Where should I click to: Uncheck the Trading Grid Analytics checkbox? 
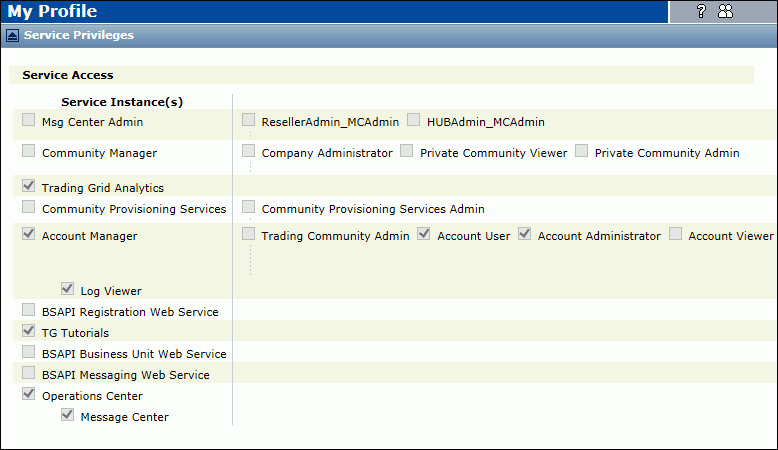(x=29, y=187)
